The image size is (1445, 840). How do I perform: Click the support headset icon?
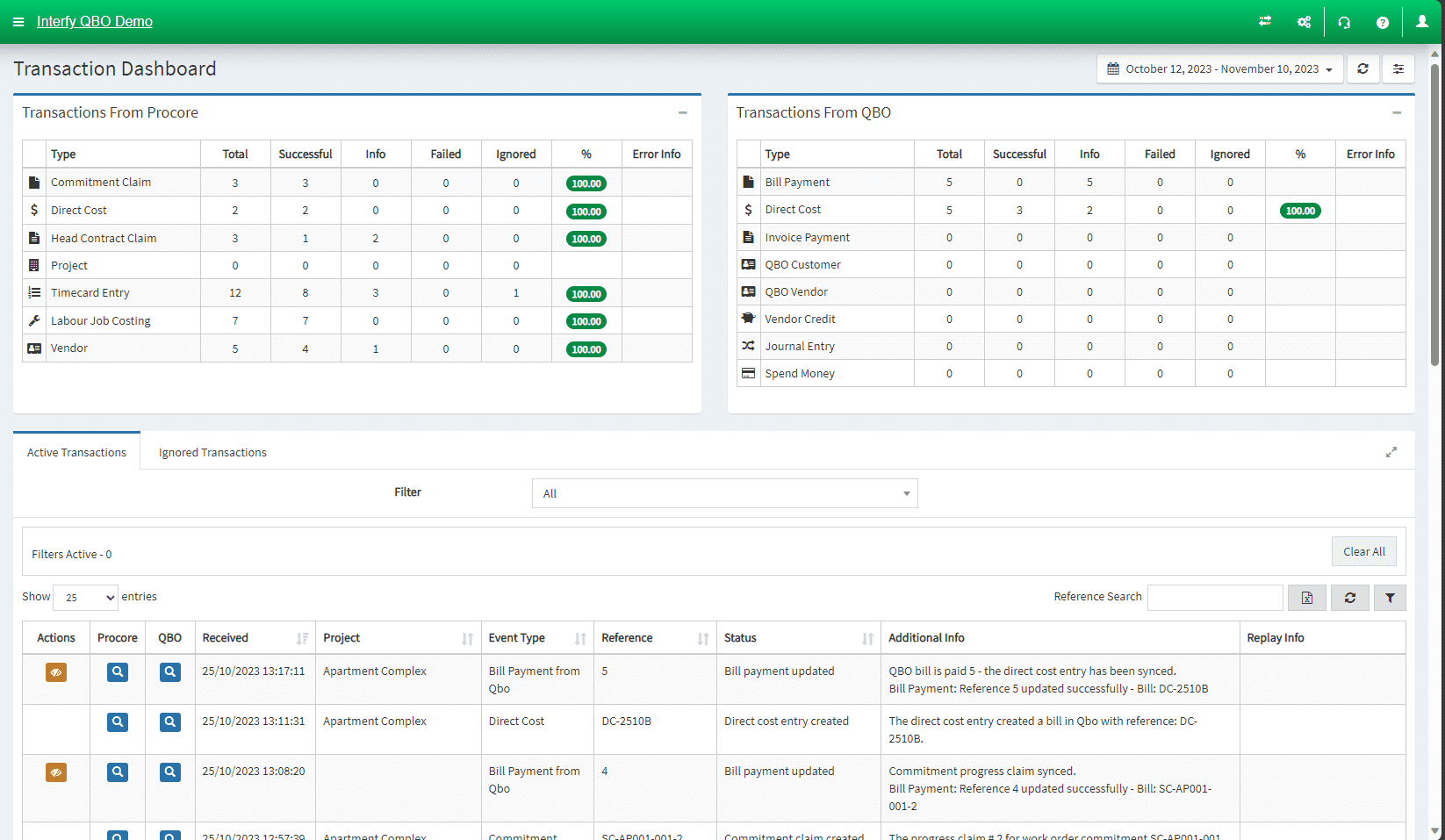pyautogui.click(x=1344, y=22)
